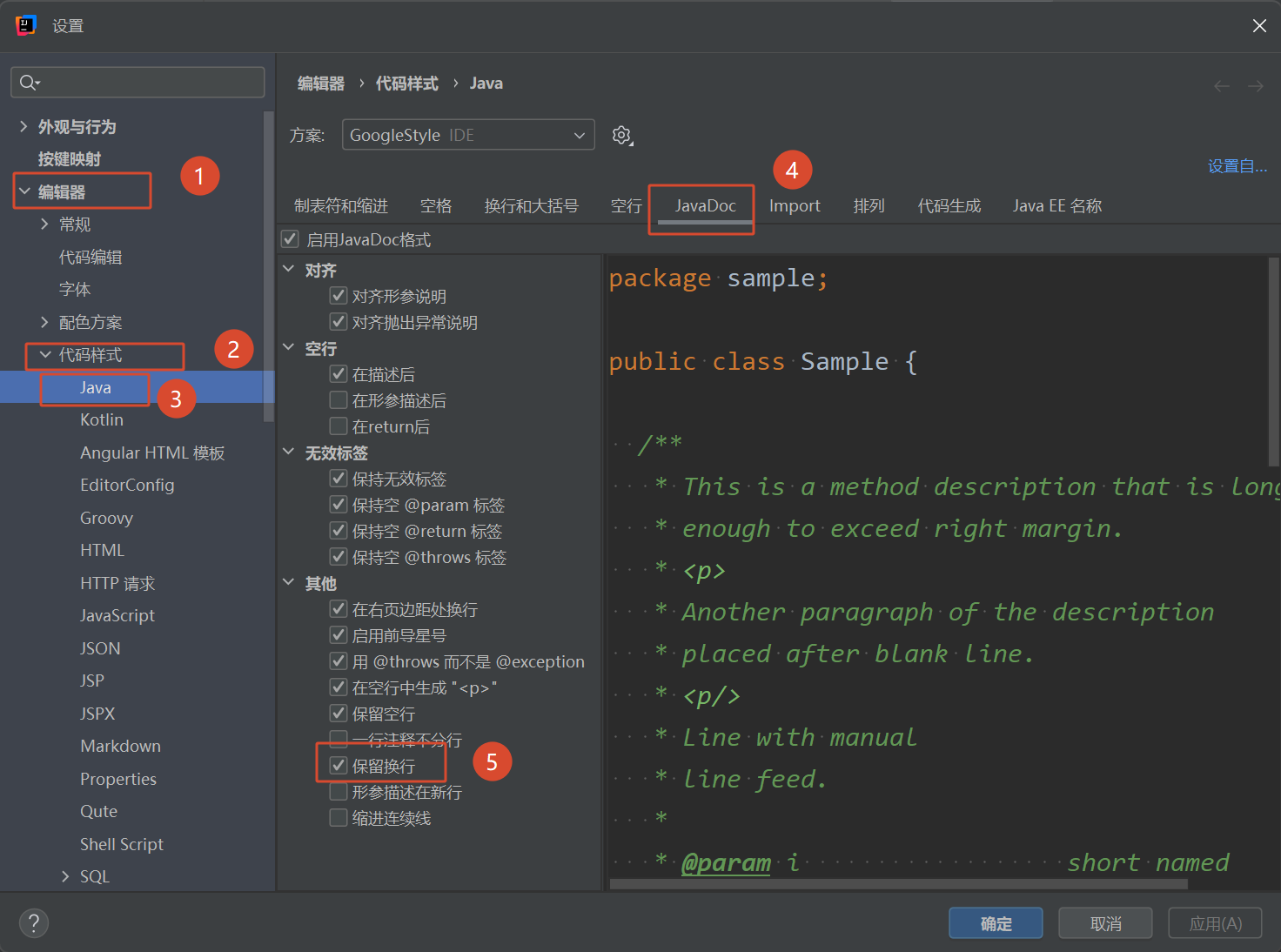
Task: Switch to 排列 tab
Action: [869, 206]
